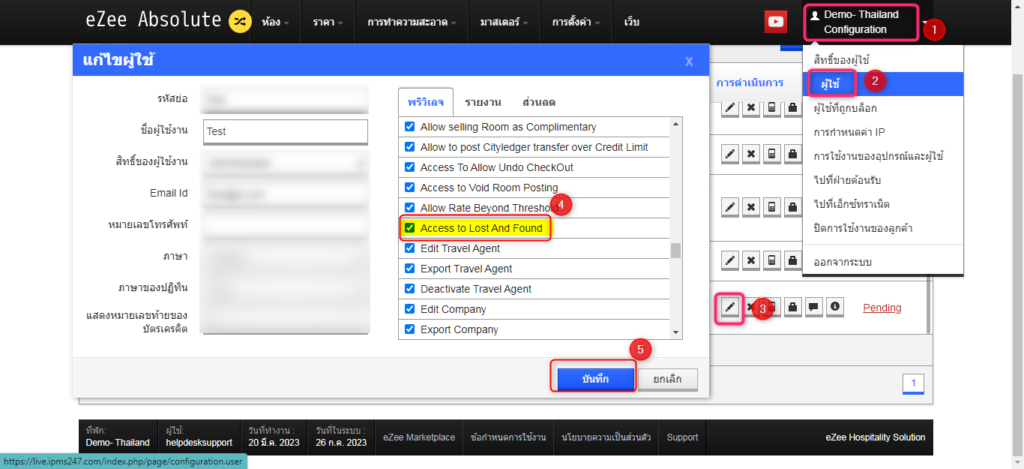1024x469 pixels.
Task: Click the pencil edit icon in the Pending row
Action: [x=731, y=308]
